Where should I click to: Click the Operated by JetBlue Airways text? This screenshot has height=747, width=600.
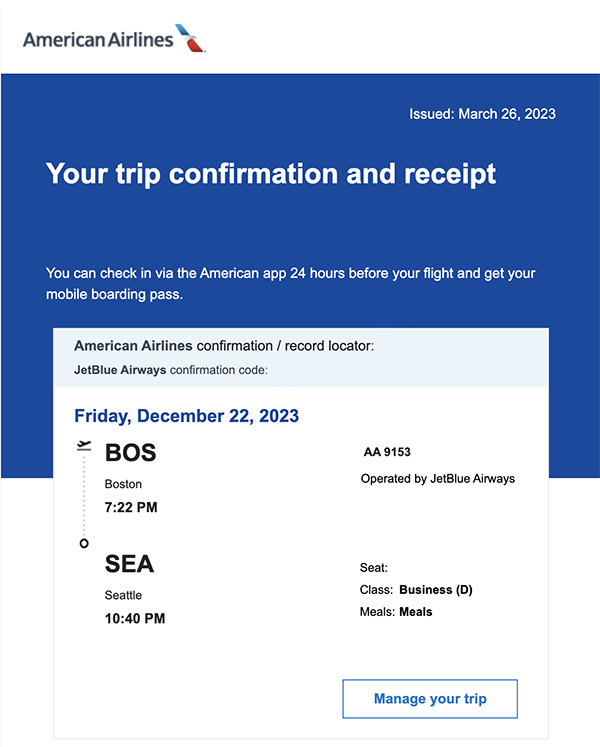click(438, 478)
